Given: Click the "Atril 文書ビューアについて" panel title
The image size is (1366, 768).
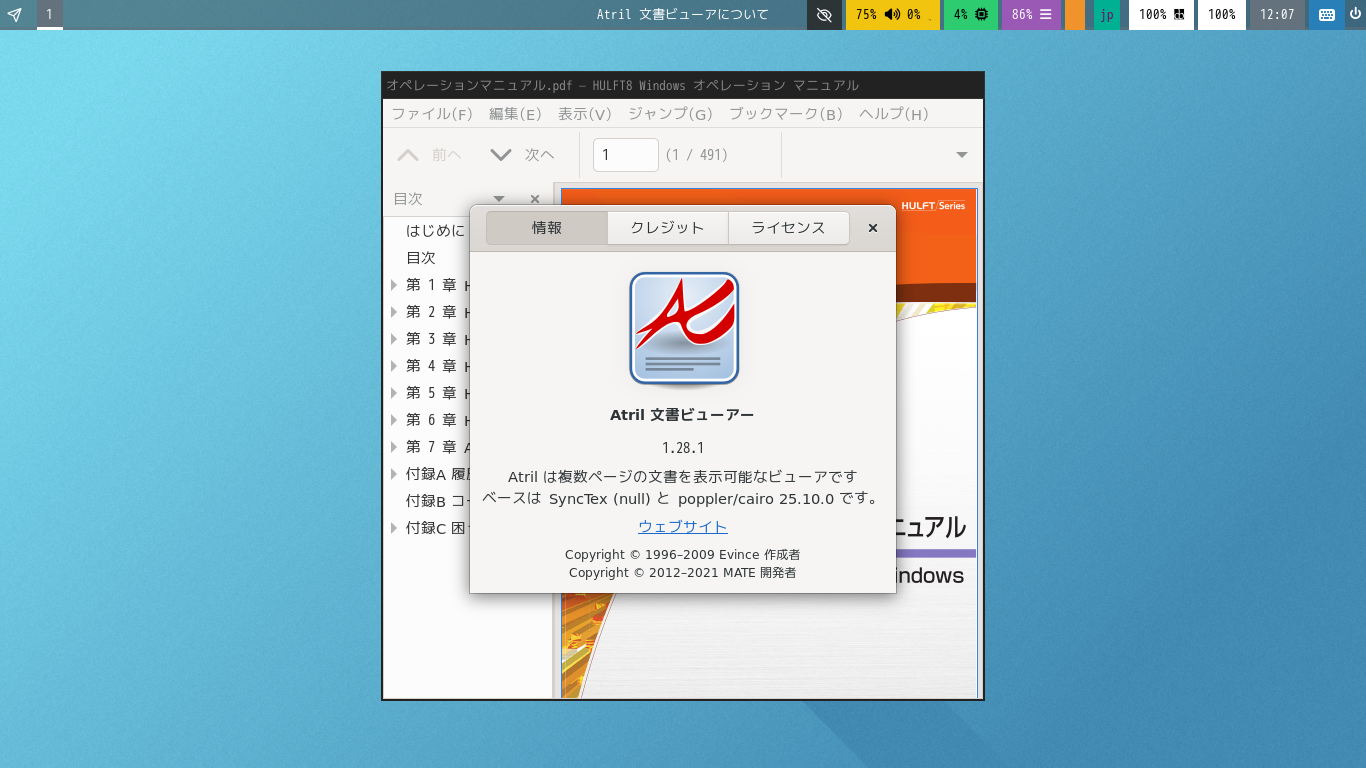Looking at the screenshot, I should pyautogui.click(x=683, y=15).
